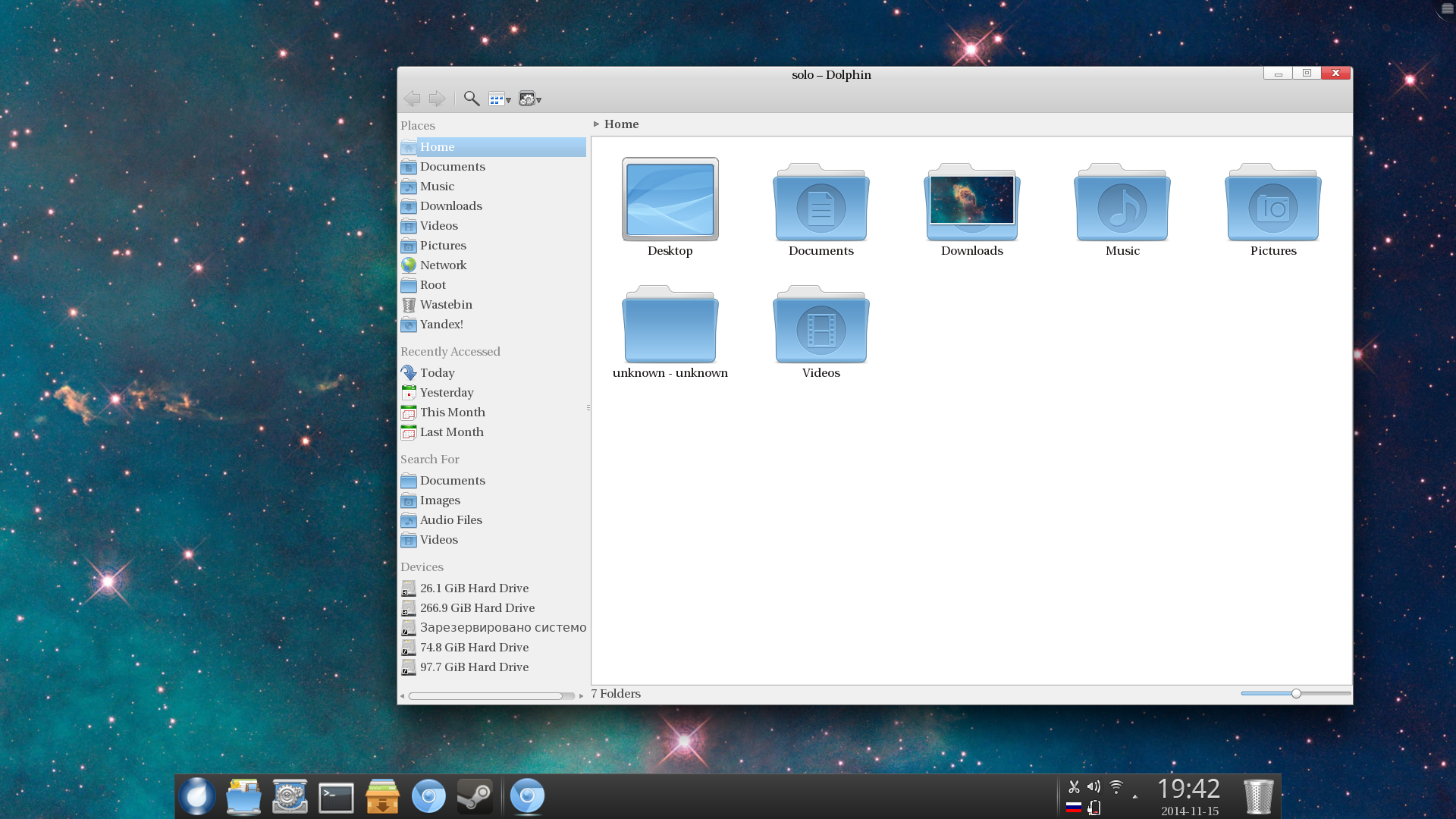Select the Desktop folder icon
The image size is (1456, 819).
point(670,205)
